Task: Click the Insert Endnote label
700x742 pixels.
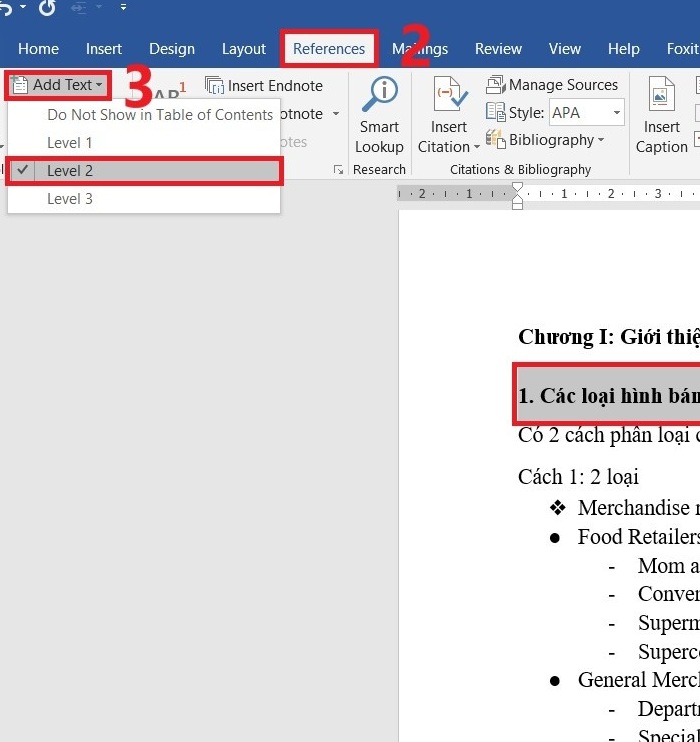Action: [275, 86]
